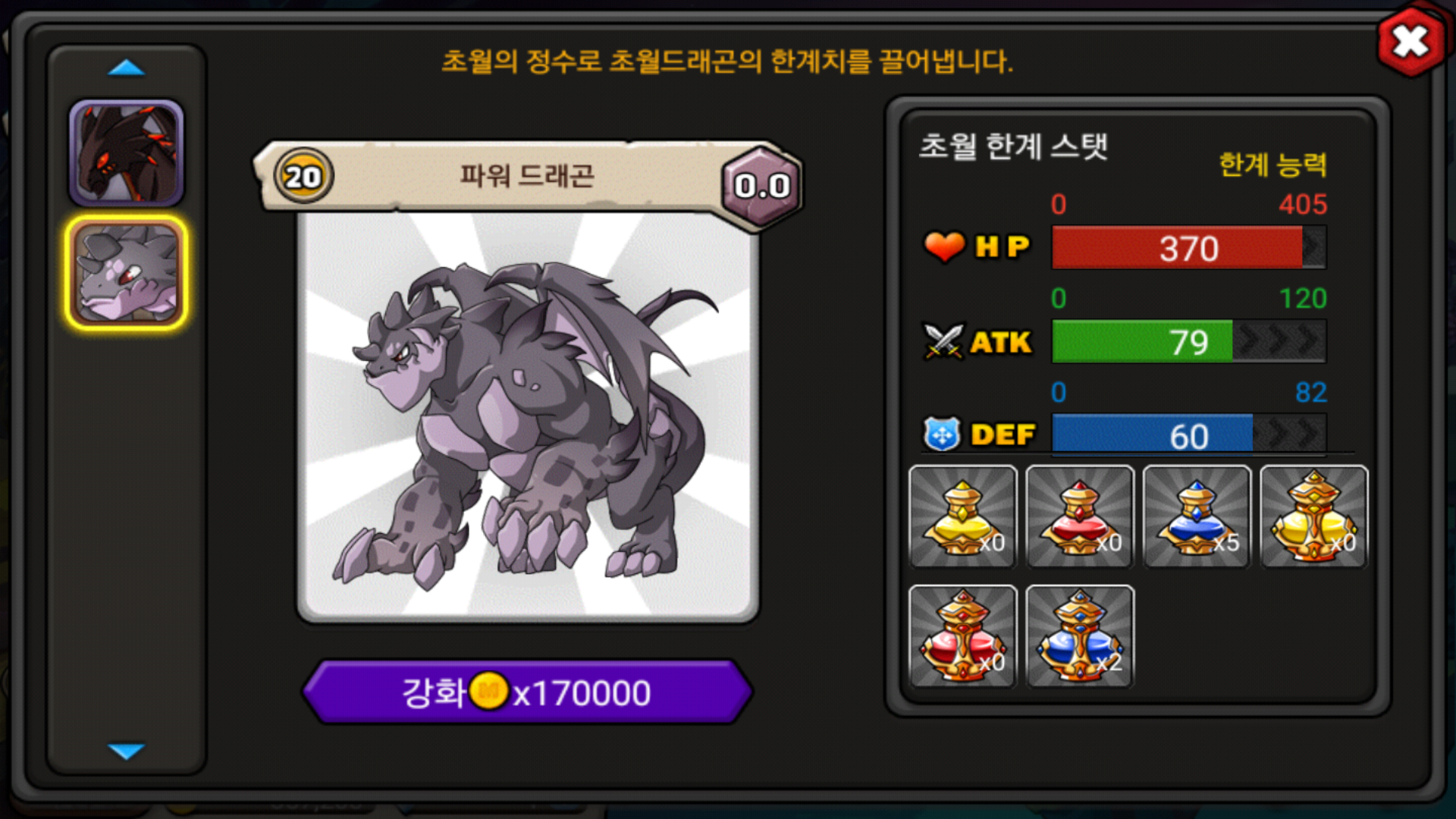Click the level 20 badge
Viewport: 1456px width, 819px height.
point(303,177)
